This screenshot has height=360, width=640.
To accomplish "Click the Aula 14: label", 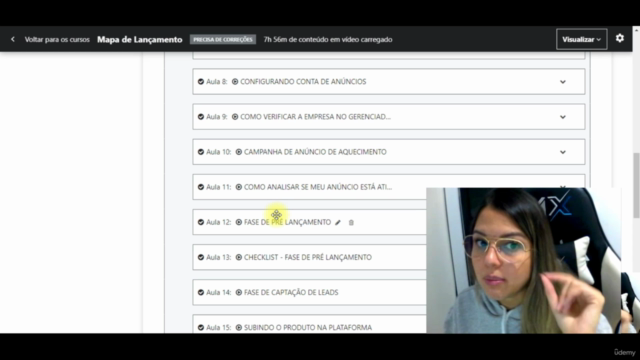I will pyautogui.click(x=218, y=292).
